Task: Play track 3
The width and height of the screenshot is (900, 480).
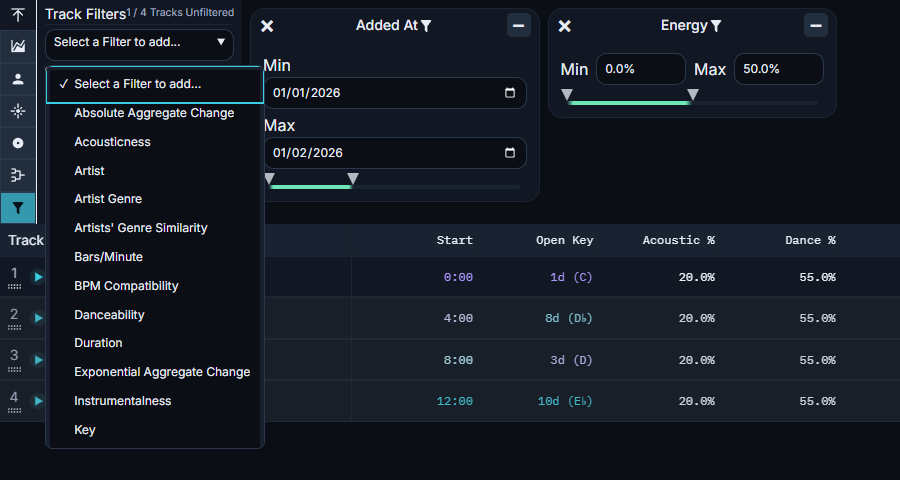Action: click(x=38, y=360)
